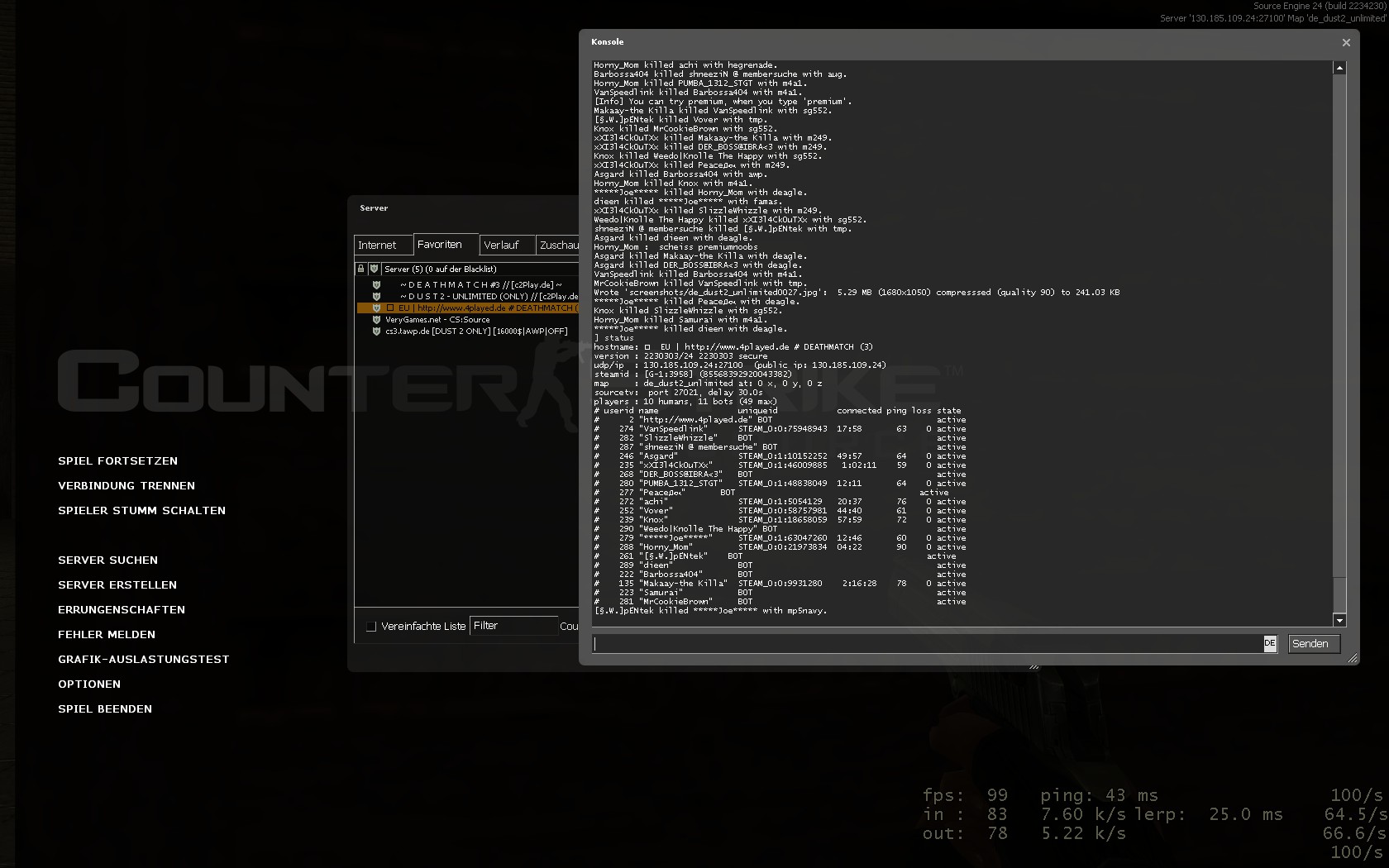Click '[Info] You can try premium' console line
This screenshot has height=868, width=1389.
pos(723,102)
